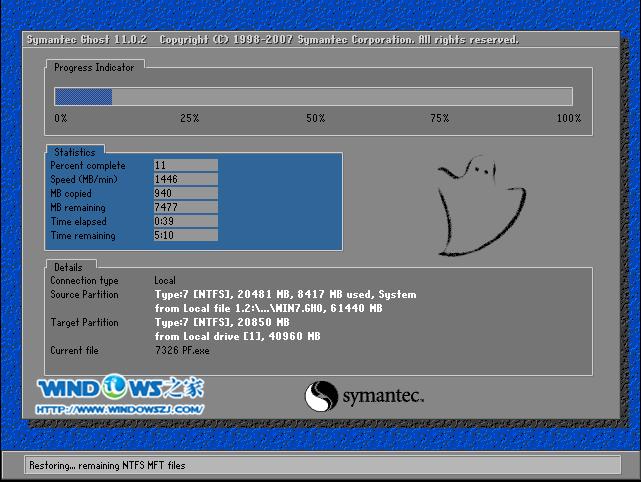Click the MB remaining value field

[185, 207]
